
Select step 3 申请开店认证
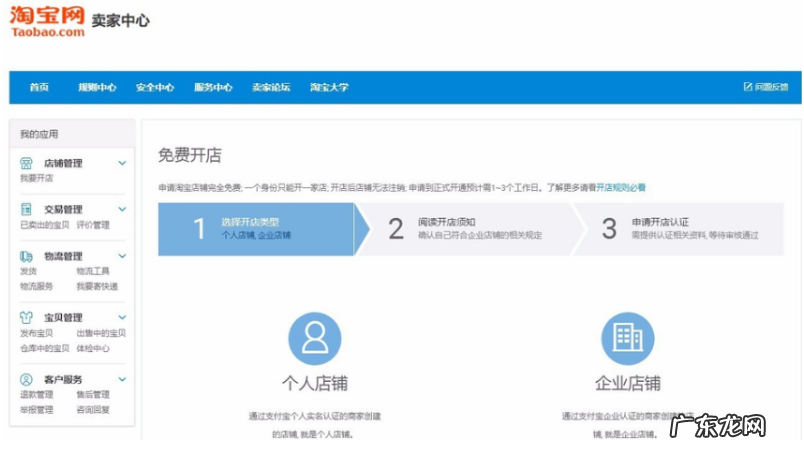pyautogui.click(x=680, y=229)
